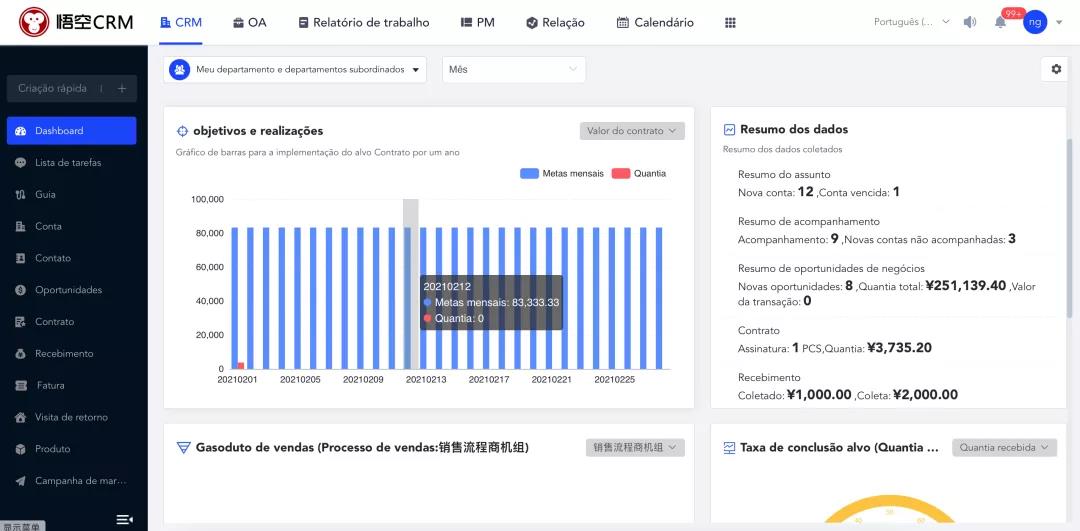The width and height of the screenshot is (1080, 531).
Task: Open the Relação tab
Action: pyautogui.click(x=555, y=22)
